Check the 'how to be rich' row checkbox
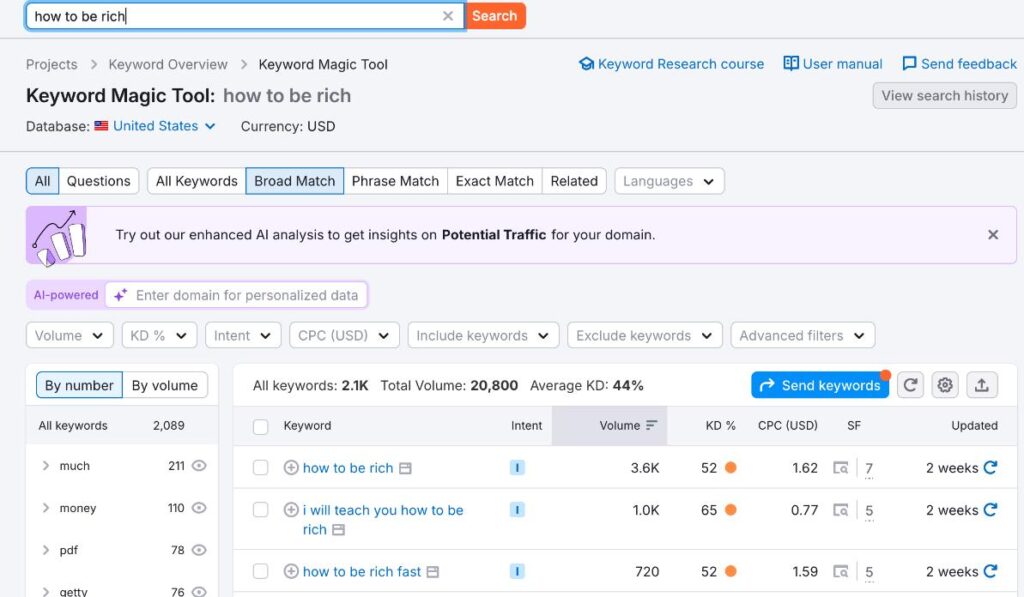Image resolution: width=1024 pixels, height=597 pixels. (261, 468)
